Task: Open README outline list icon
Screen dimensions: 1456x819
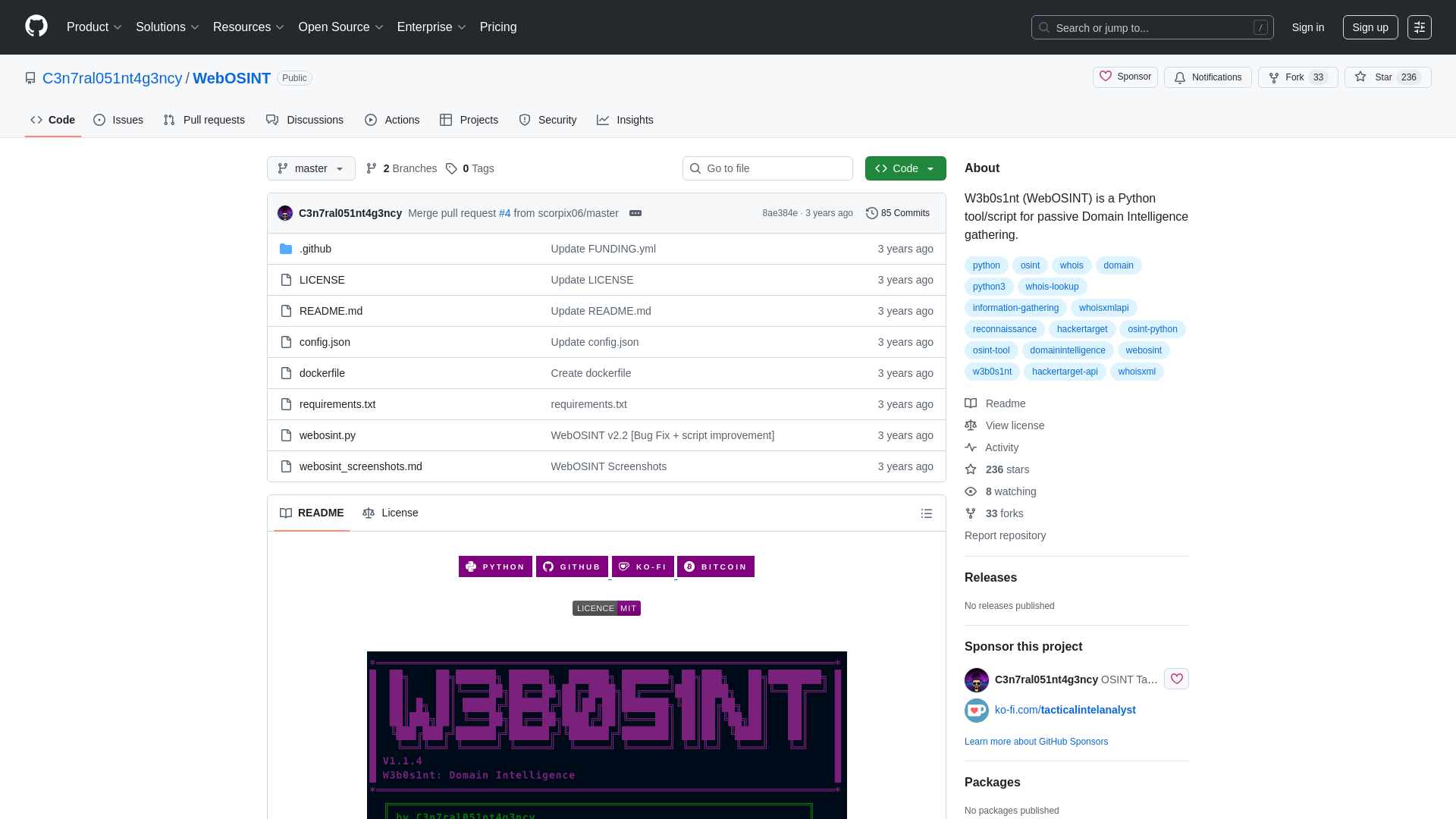Action: point(927,513)
